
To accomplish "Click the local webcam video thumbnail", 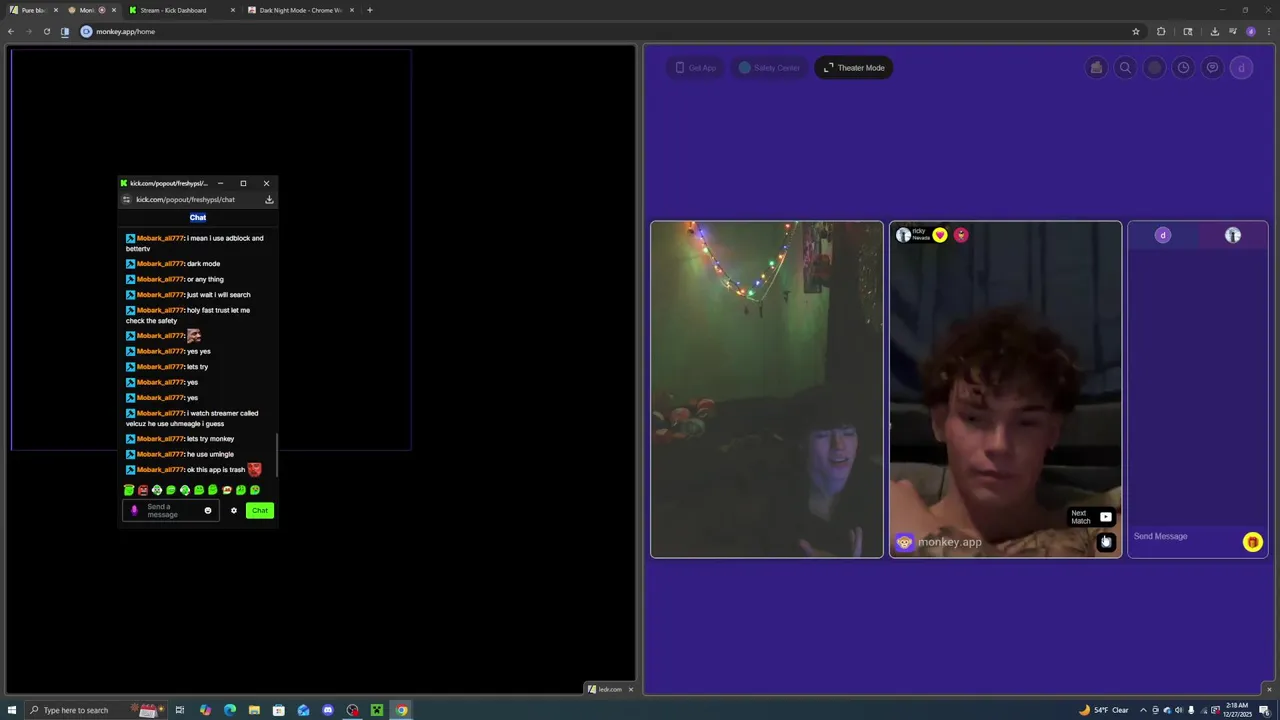I will [x=767, y=389].
